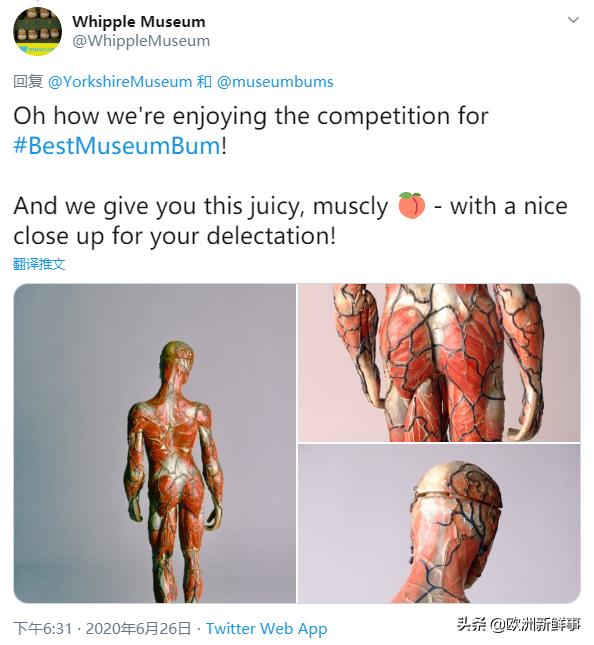Translate the tweet via 翻译推文 link
Screen dimensions: 594x645
[39, 264]
